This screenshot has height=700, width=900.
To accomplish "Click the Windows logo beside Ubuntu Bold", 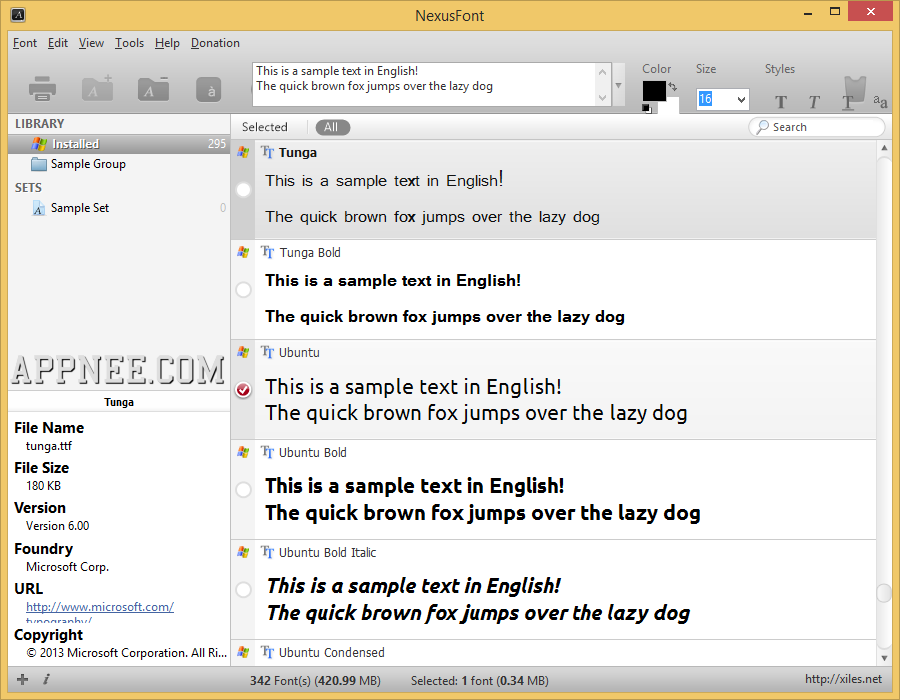I will pyautogui.click(x=243, y=452).
